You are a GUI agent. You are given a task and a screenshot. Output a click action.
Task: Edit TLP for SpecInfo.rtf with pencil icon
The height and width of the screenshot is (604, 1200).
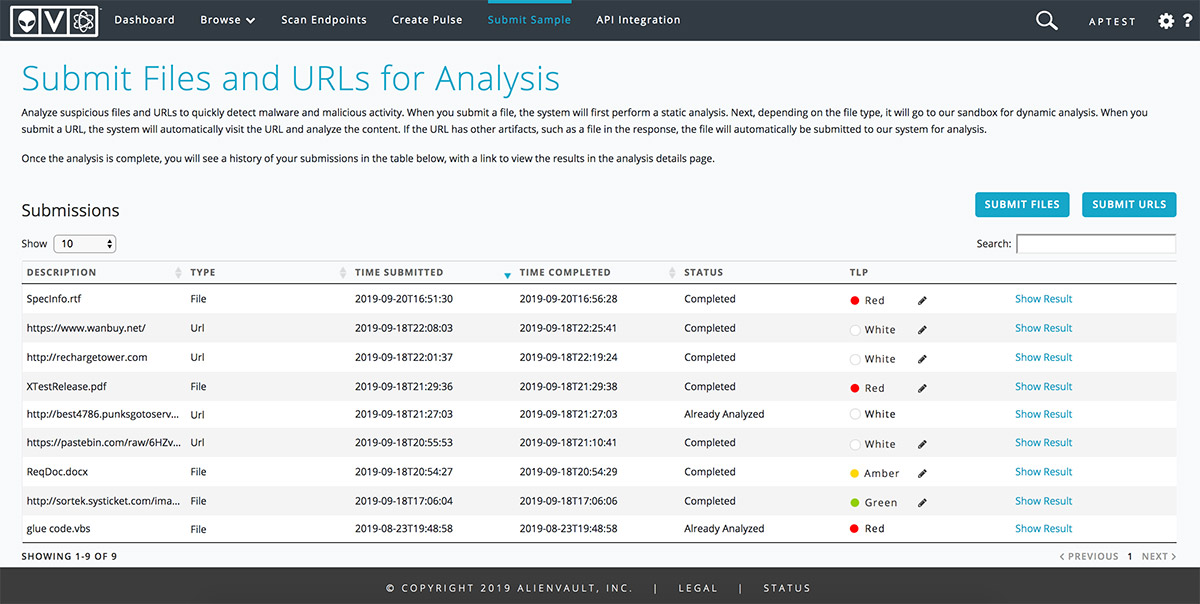coord(922,300)
